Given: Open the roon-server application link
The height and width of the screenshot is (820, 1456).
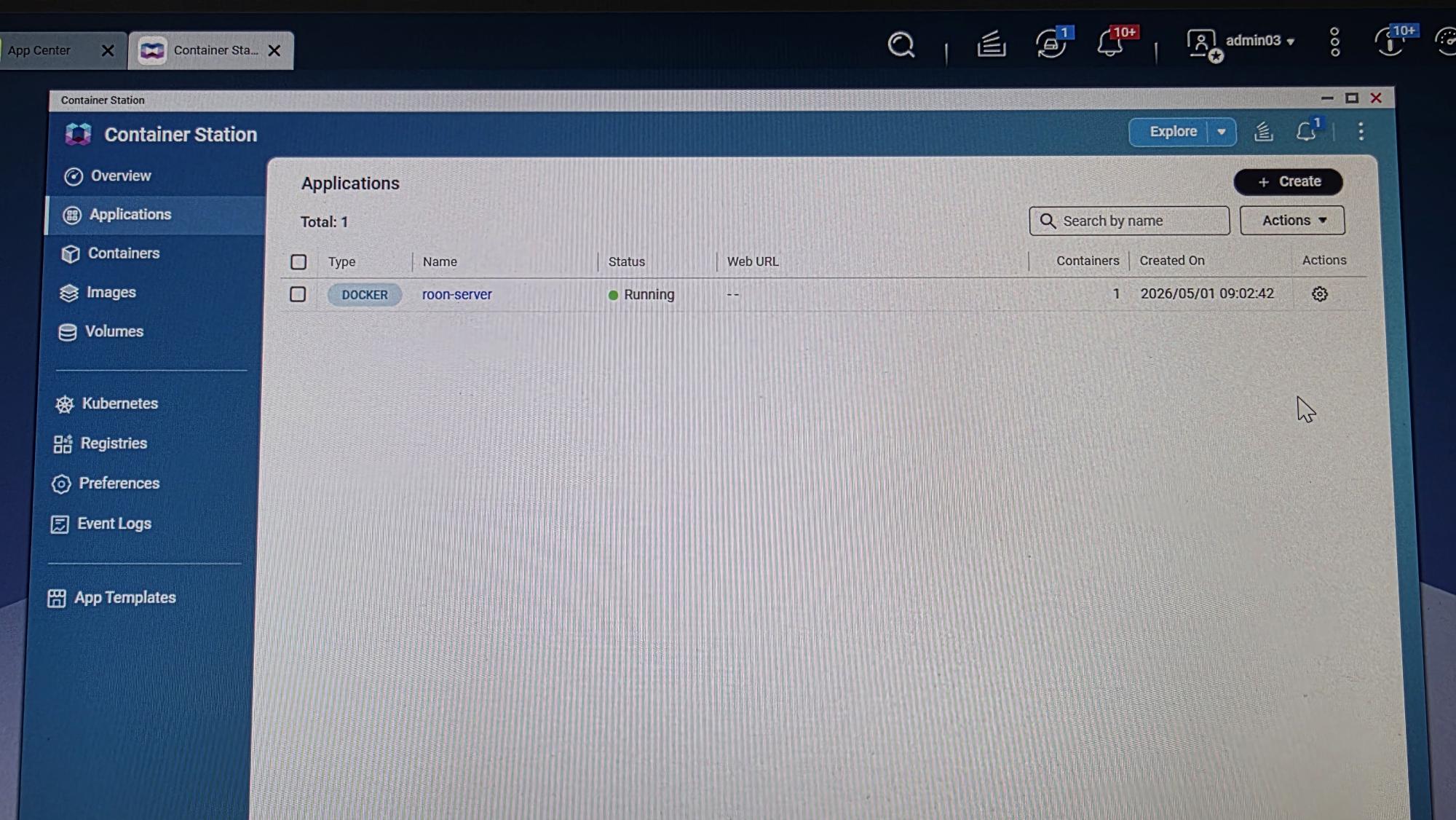Looking at the screenshot, I should (x=456, y=295).
